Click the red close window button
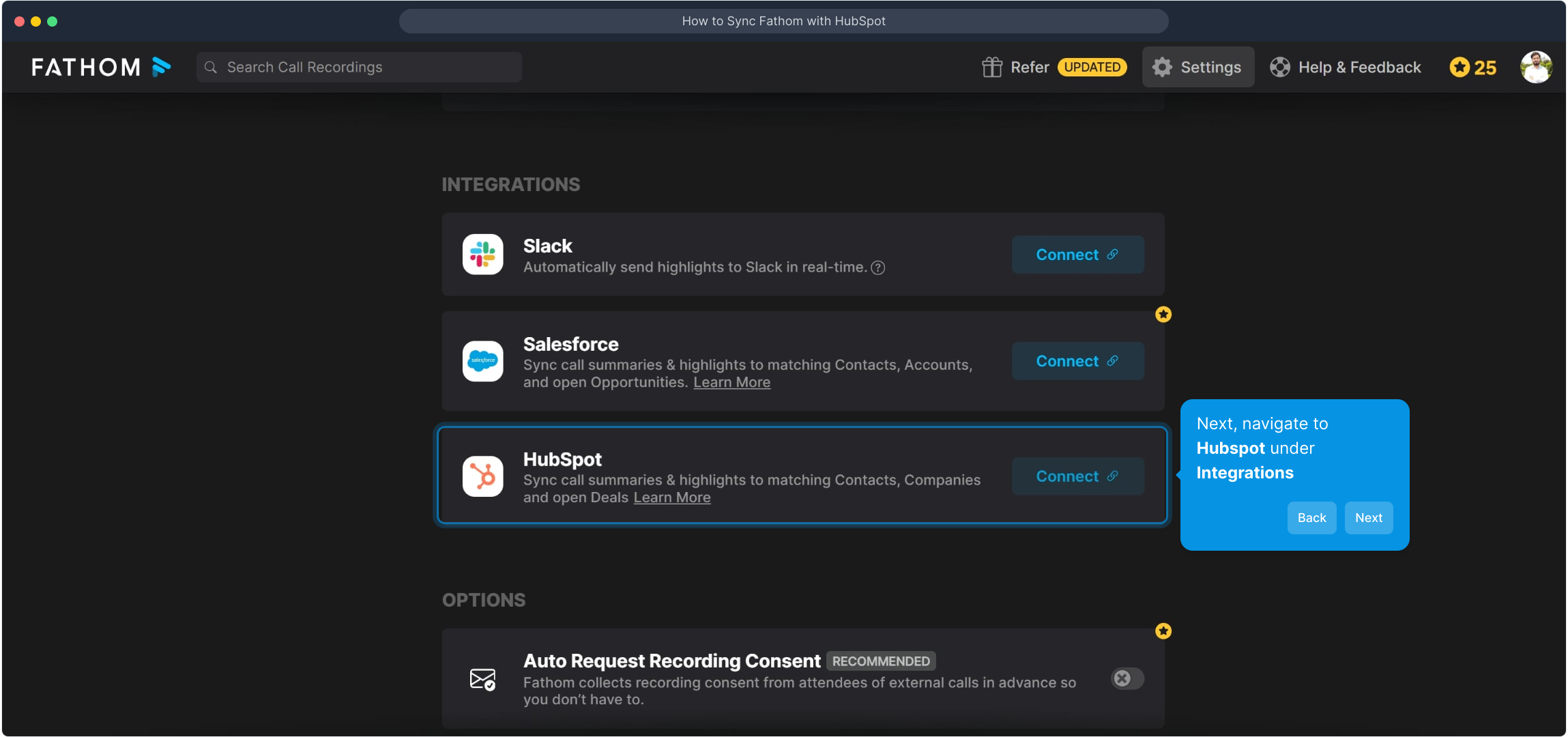Screen dimensions: 1568x737 pos(20,21)
